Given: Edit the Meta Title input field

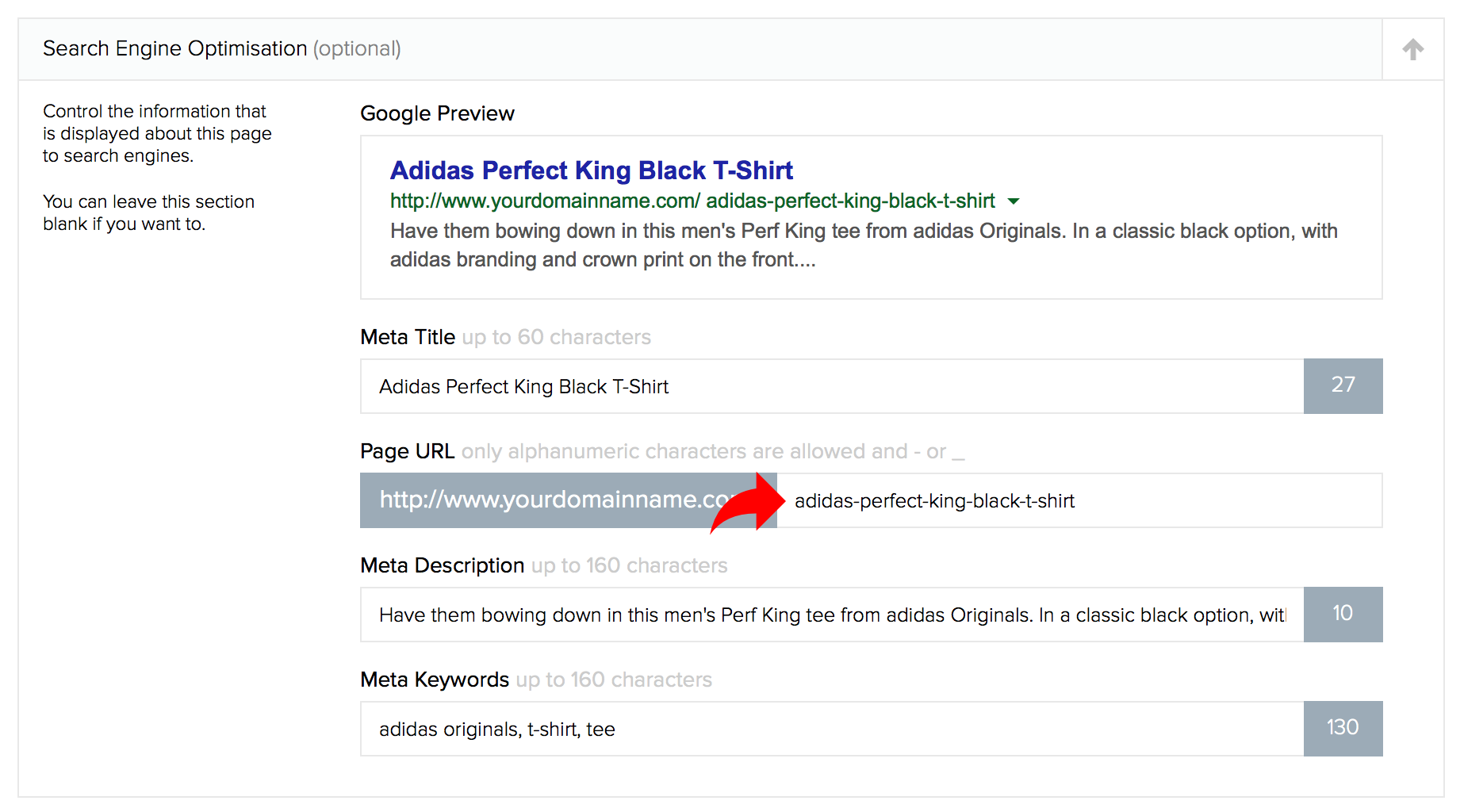Looking at the screenshot, I should coord(832,386).
